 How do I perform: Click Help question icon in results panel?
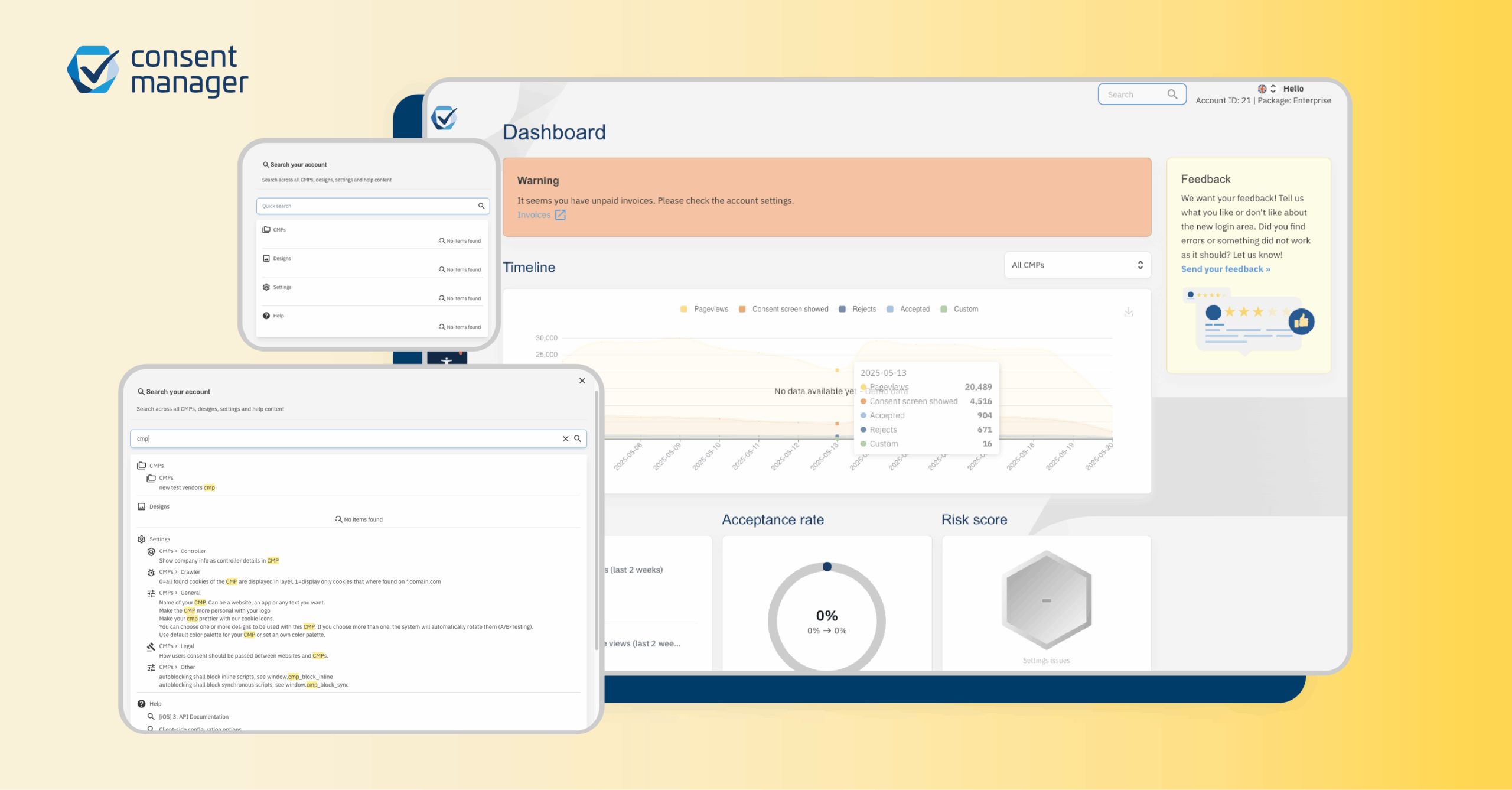coord(142,704)
